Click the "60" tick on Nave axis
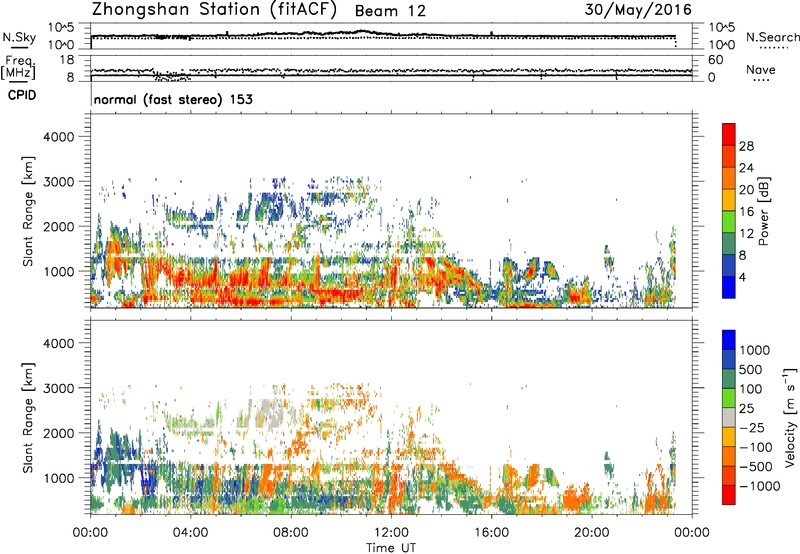Image resolution: width=800 pixels, height=554 pixels. 715,60
